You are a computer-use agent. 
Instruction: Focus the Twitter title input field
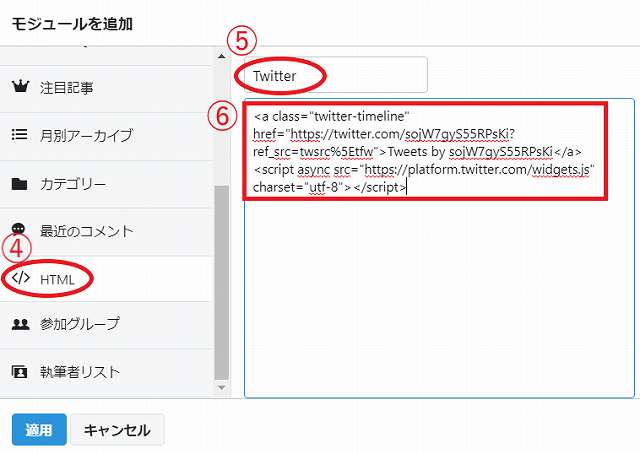[336, 75]
